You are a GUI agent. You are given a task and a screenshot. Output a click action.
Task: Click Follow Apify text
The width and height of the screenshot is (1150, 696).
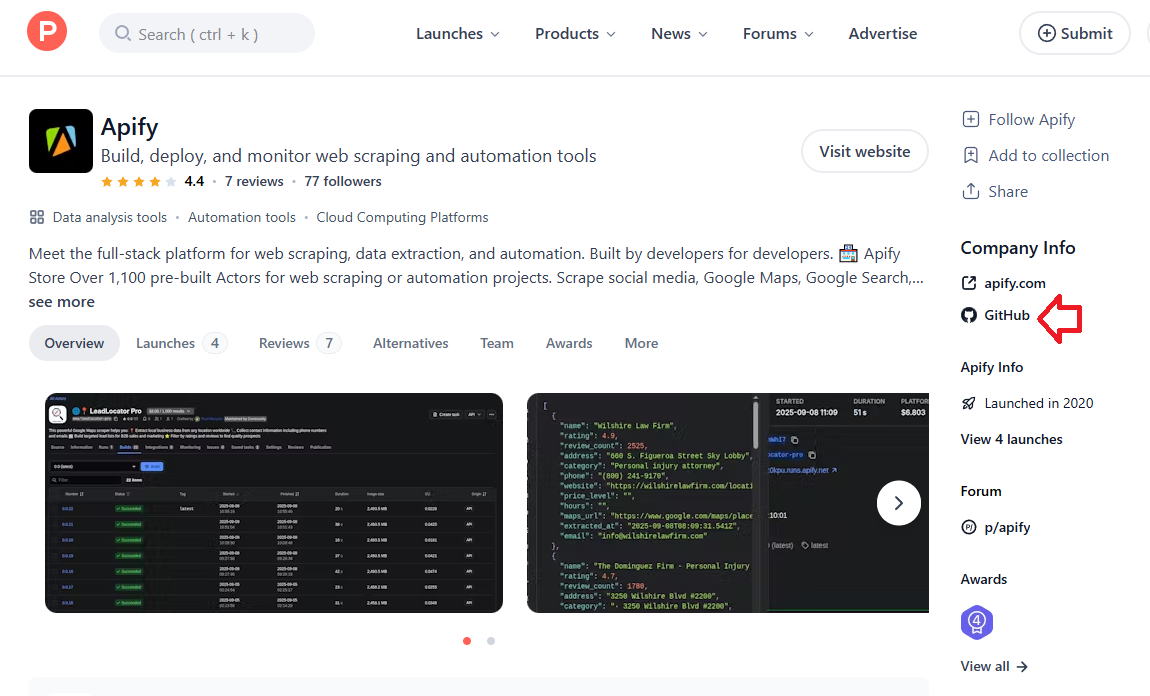1031,120
